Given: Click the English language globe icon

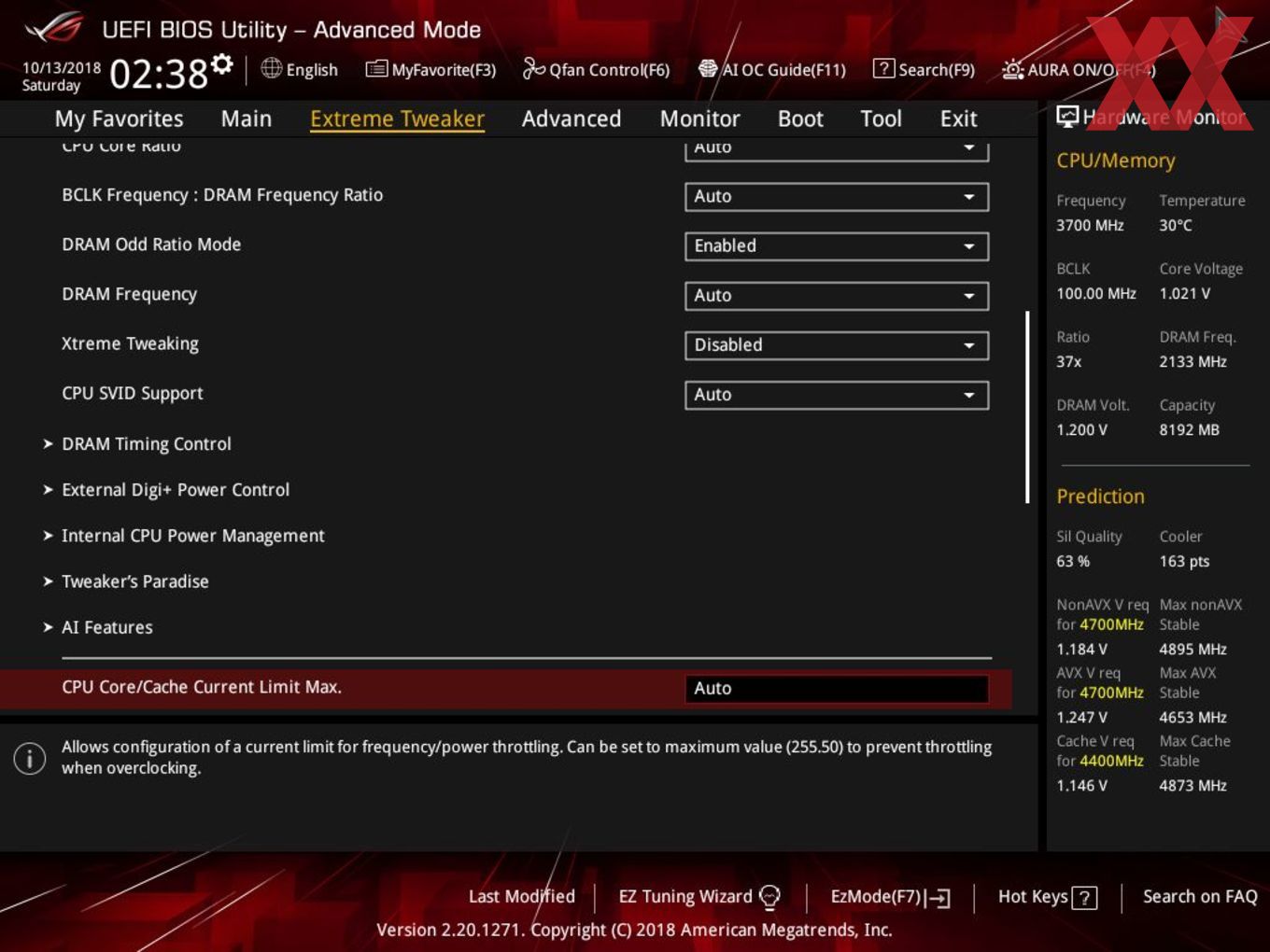Looking at the screenshot, I should (271, 68).
